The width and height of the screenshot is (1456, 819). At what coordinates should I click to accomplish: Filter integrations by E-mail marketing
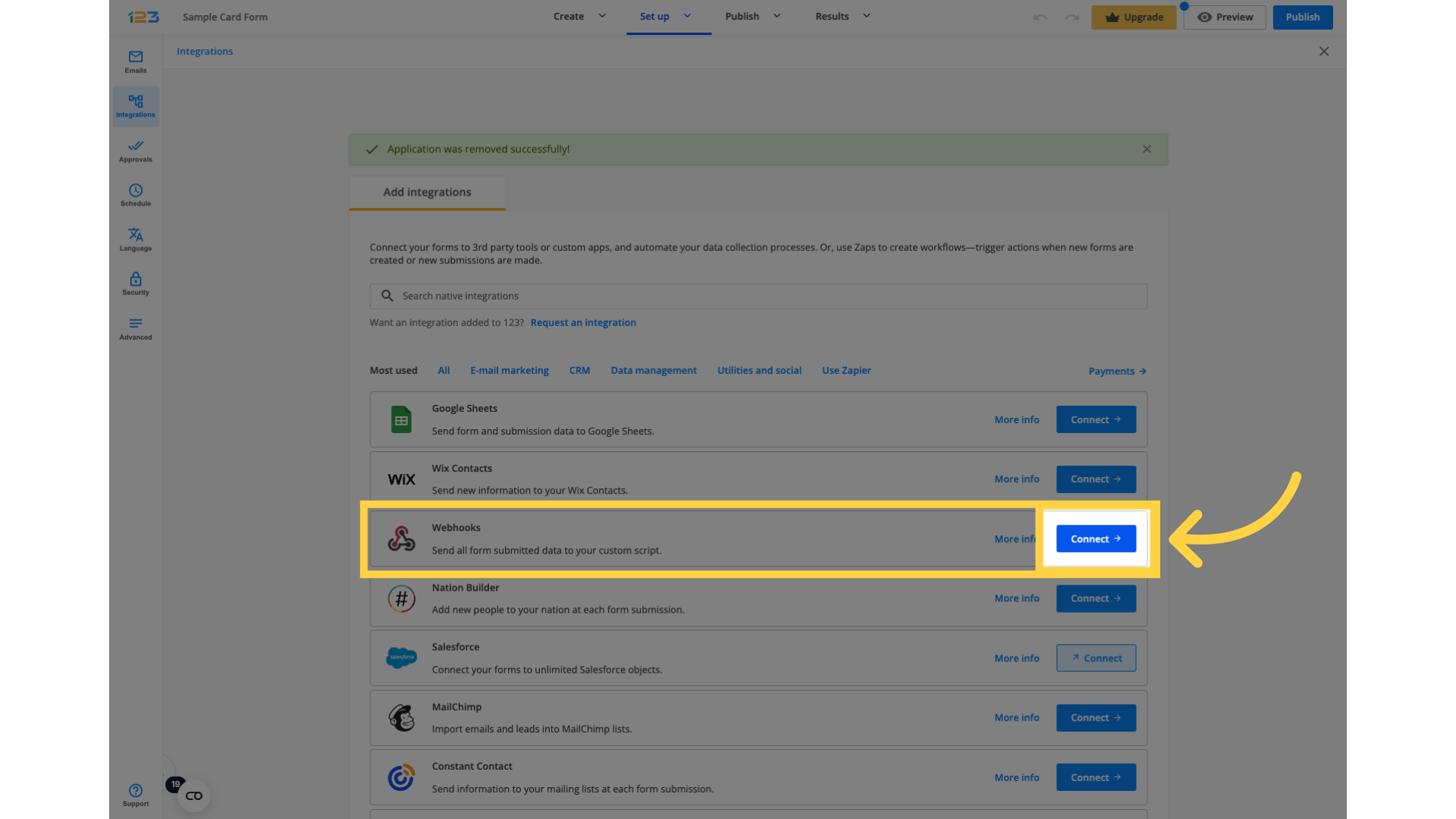[x=510, y=371]
